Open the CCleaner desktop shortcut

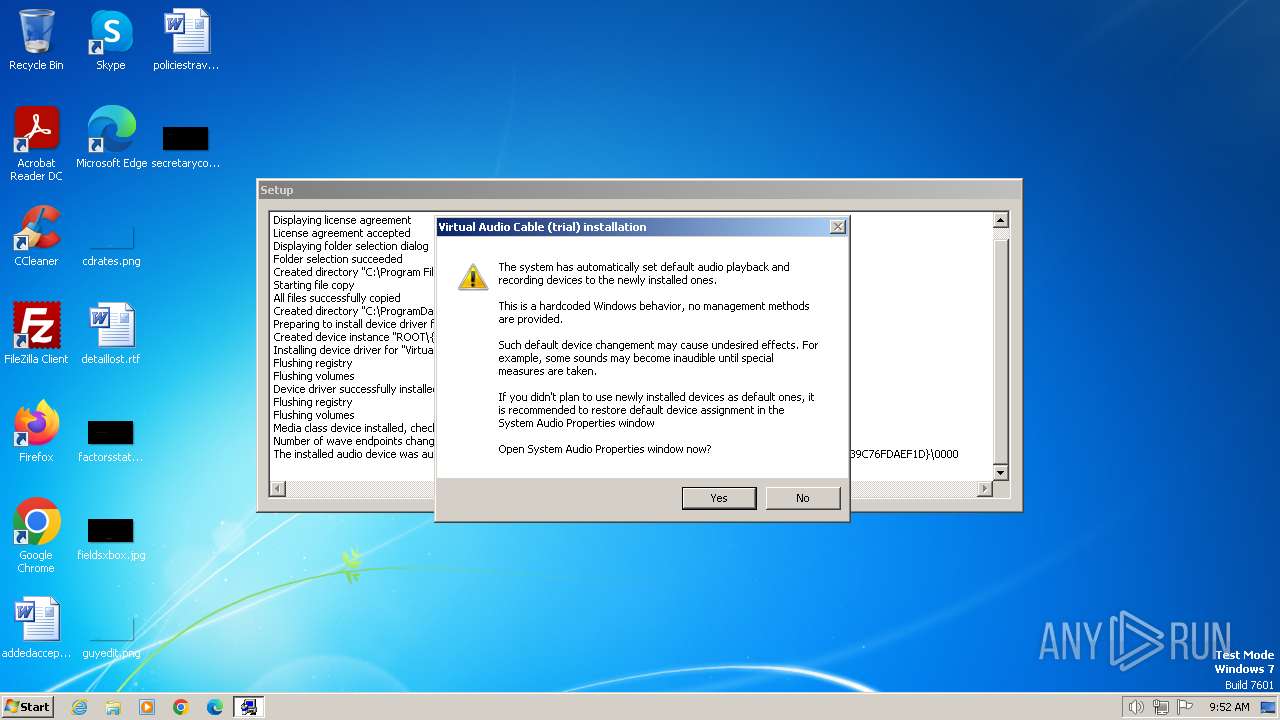pyautogui.click(x=36, y=236)
